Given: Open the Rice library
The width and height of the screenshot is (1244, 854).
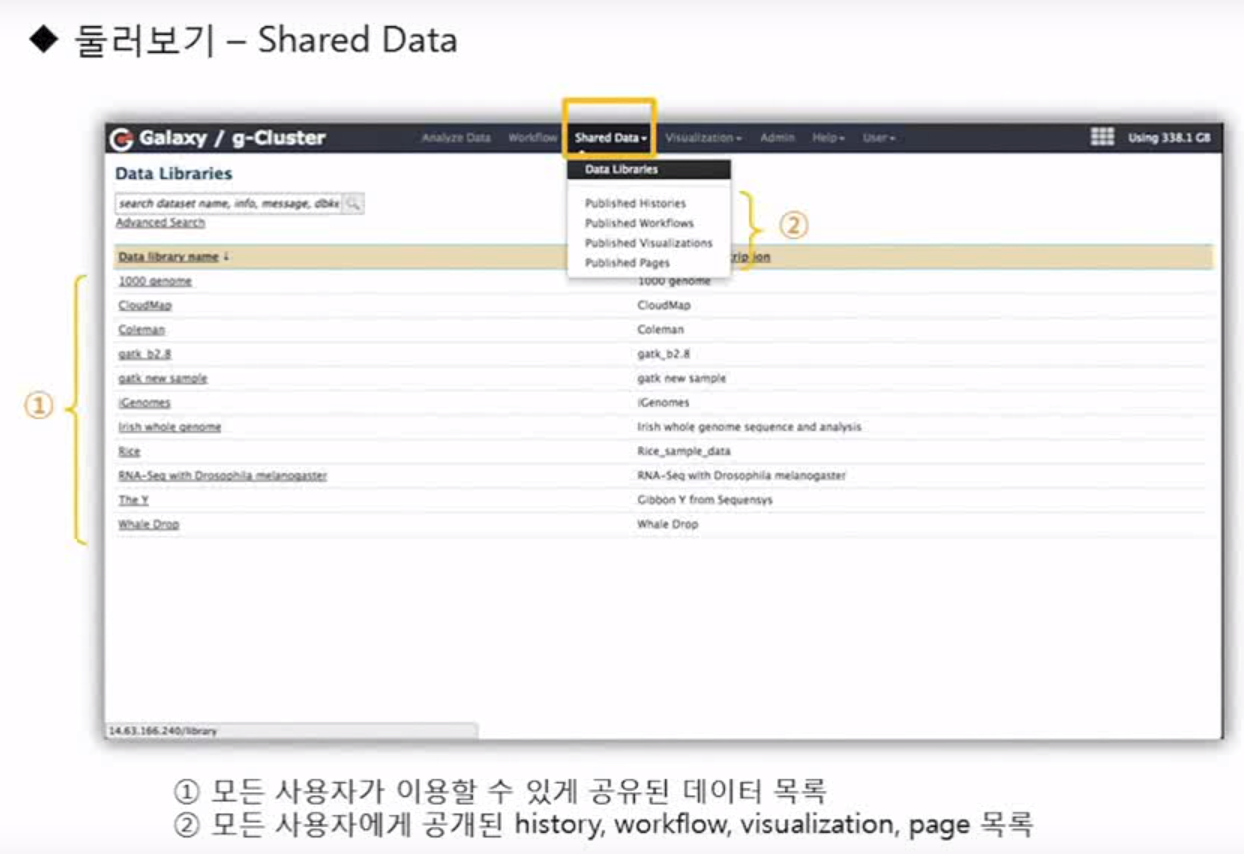Looking at the screenshot, I should coord(129,451).
